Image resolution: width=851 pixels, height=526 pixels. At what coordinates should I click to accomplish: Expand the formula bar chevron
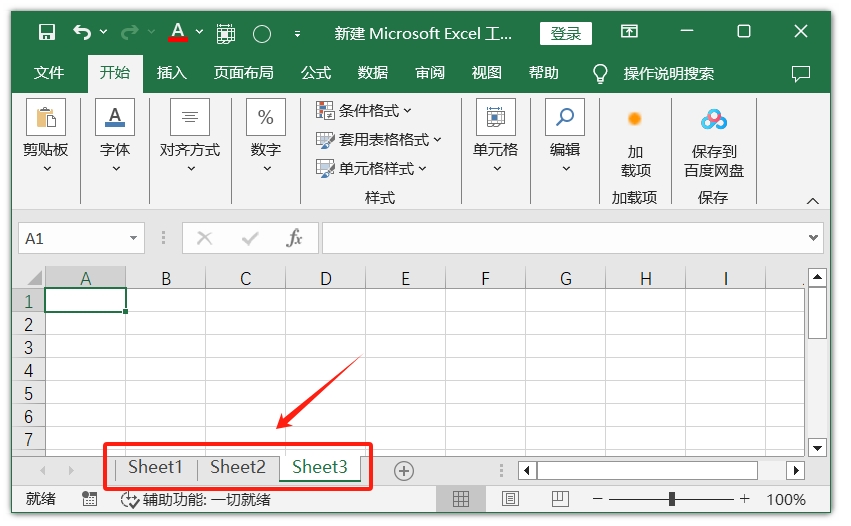pyautogui.click(x=813, y=238)
